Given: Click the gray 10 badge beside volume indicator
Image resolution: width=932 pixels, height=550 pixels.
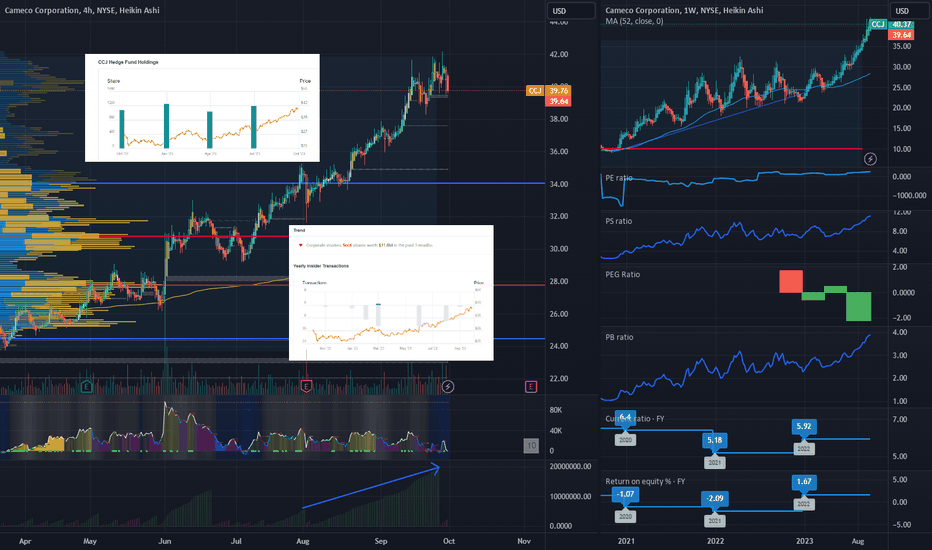Looking at the screenshot, I should 531,445.
